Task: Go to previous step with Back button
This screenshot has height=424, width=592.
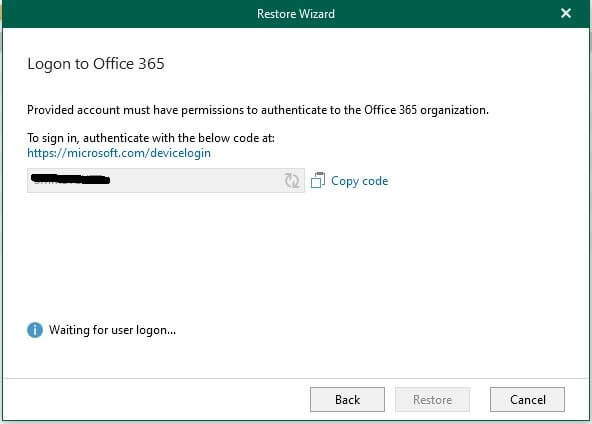Action: coord(347,399)
